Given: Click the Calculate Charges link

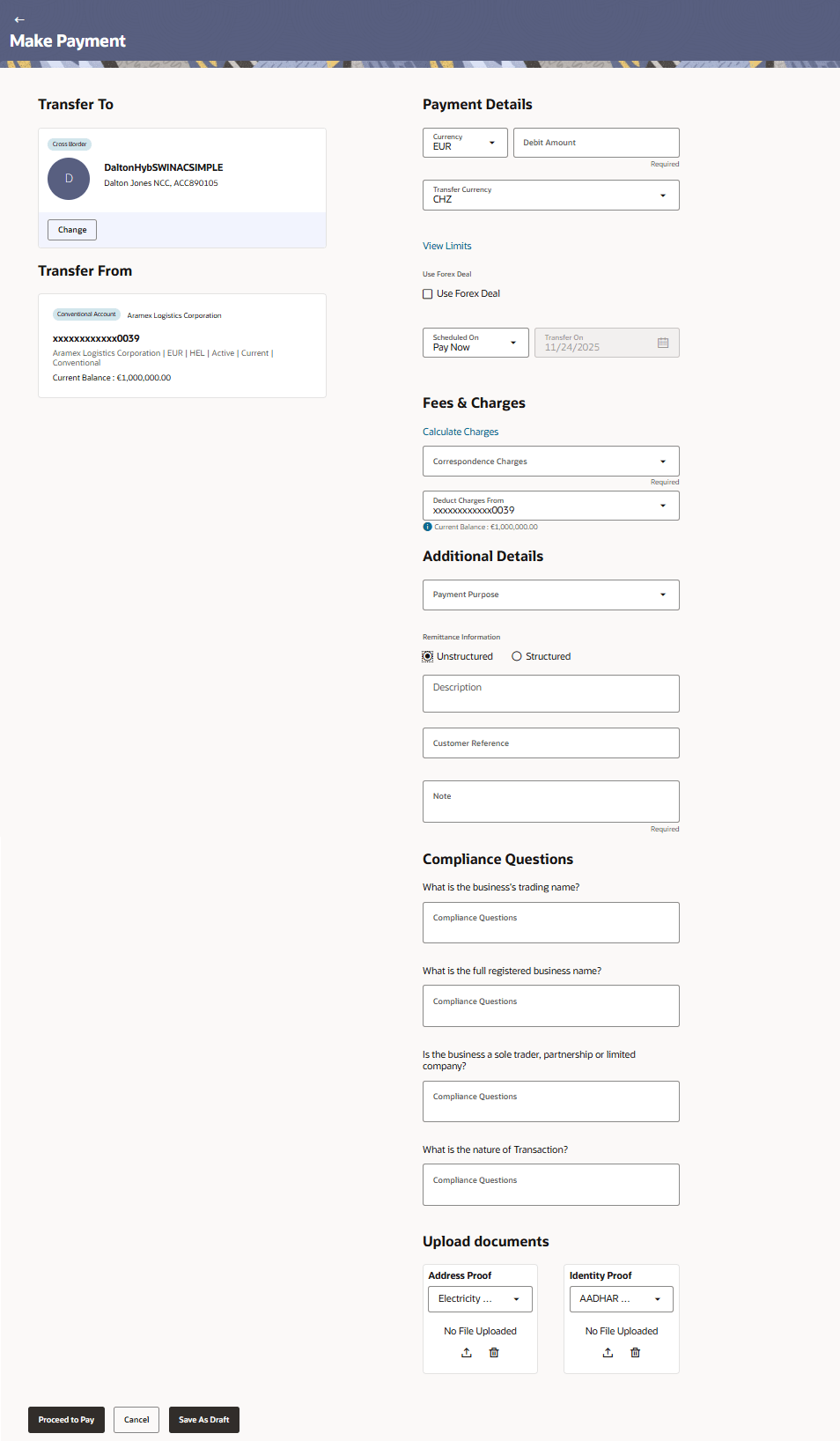Looking at the screenshot, I should pyautogui.click(x=461, y=432).
